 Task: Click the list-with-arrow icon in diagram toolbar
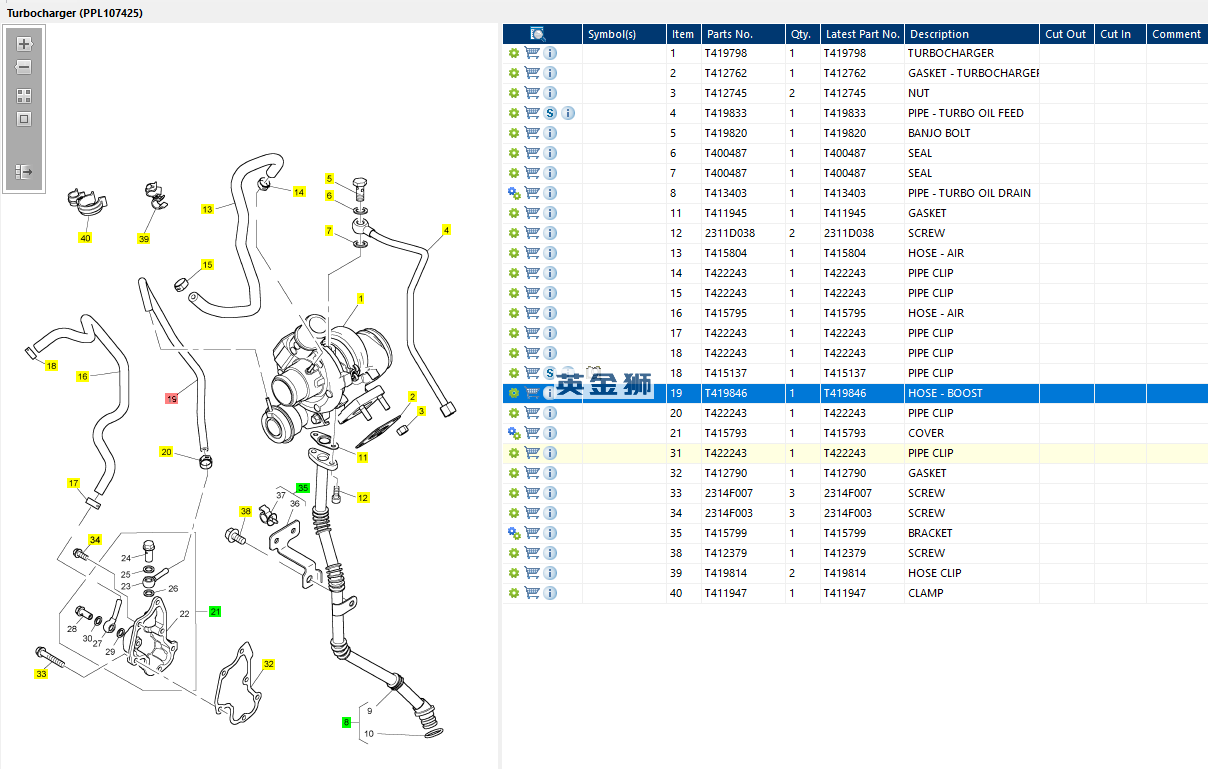click(24, 172)
